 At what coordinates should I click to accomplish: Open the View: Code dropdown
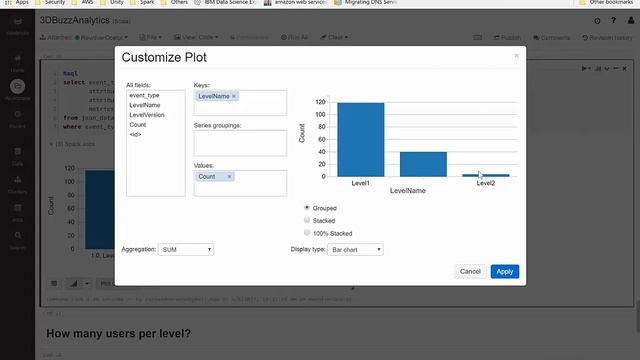196,38
